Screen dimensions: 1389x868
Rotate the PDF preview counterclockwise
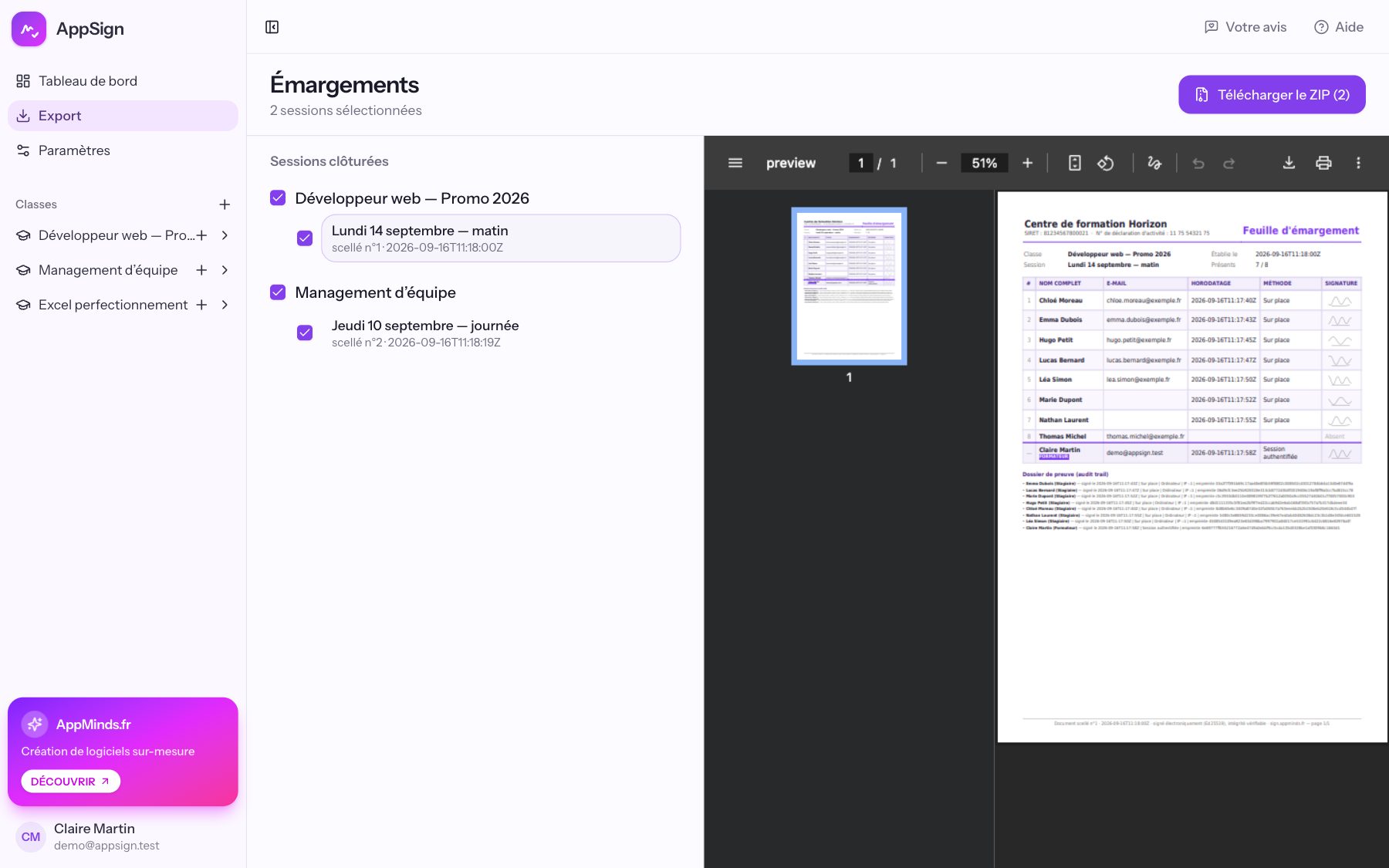pyautogui.click(x=1106, y=163)
